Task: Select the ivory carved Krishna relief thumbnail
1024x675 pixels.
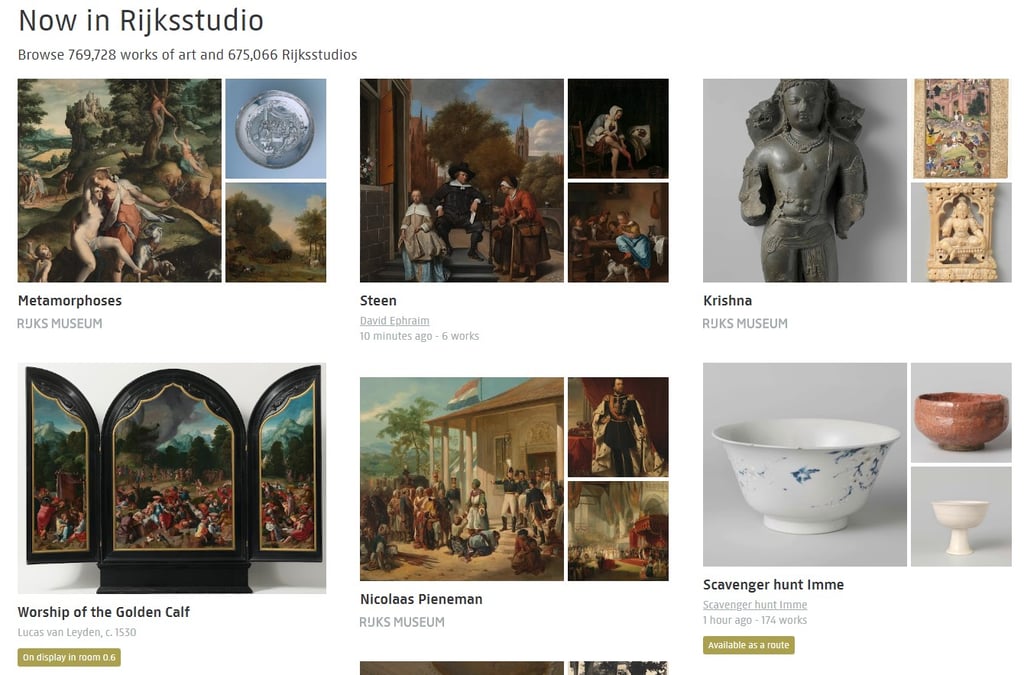Action: tap(961, 232)
